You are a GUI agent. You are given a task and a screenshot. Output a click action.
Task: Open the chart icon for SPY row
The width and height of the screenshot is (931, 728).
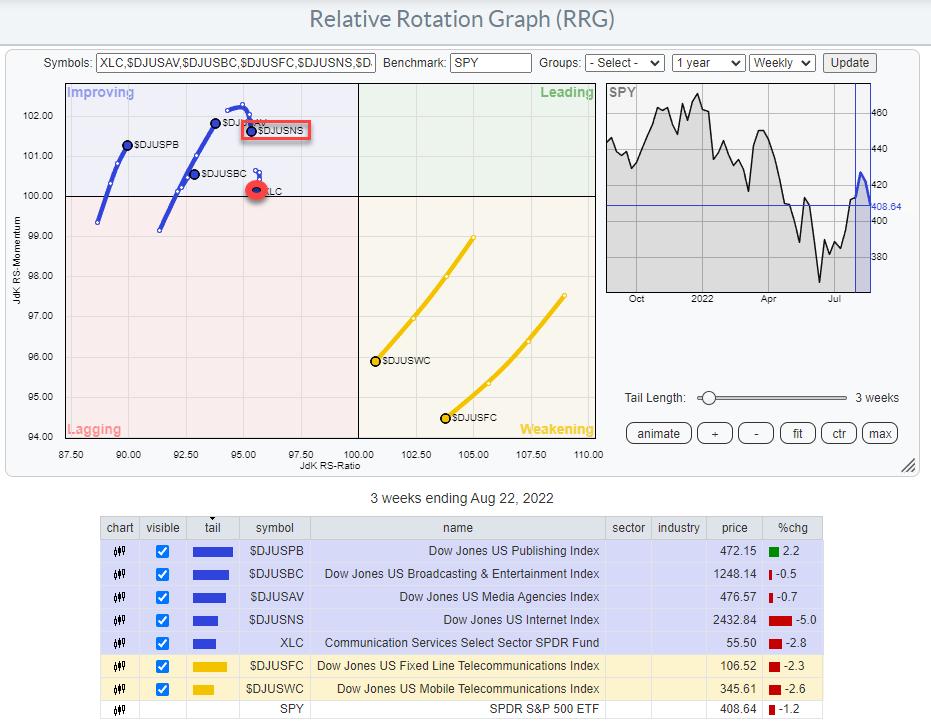coord(120,711)
